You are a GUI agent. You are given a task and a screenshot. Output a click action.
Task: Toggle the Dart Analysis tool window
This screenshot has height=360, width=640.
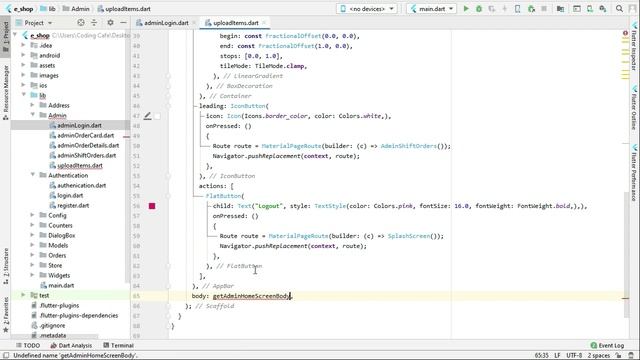71,345
